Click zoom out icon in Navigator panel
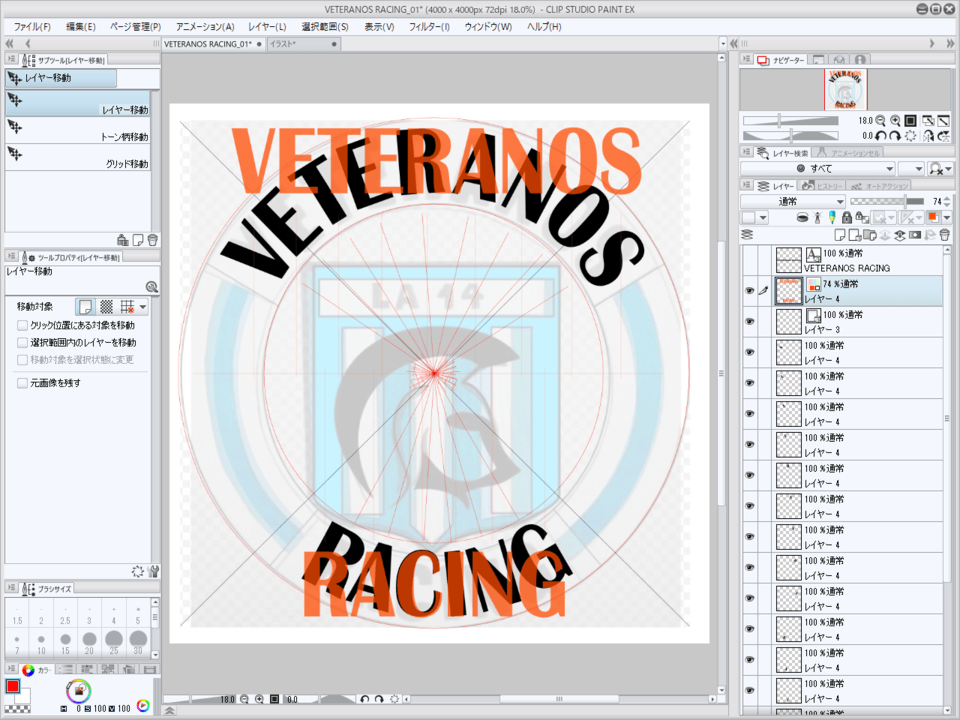The image size is (960, 720). pos(879,120)
